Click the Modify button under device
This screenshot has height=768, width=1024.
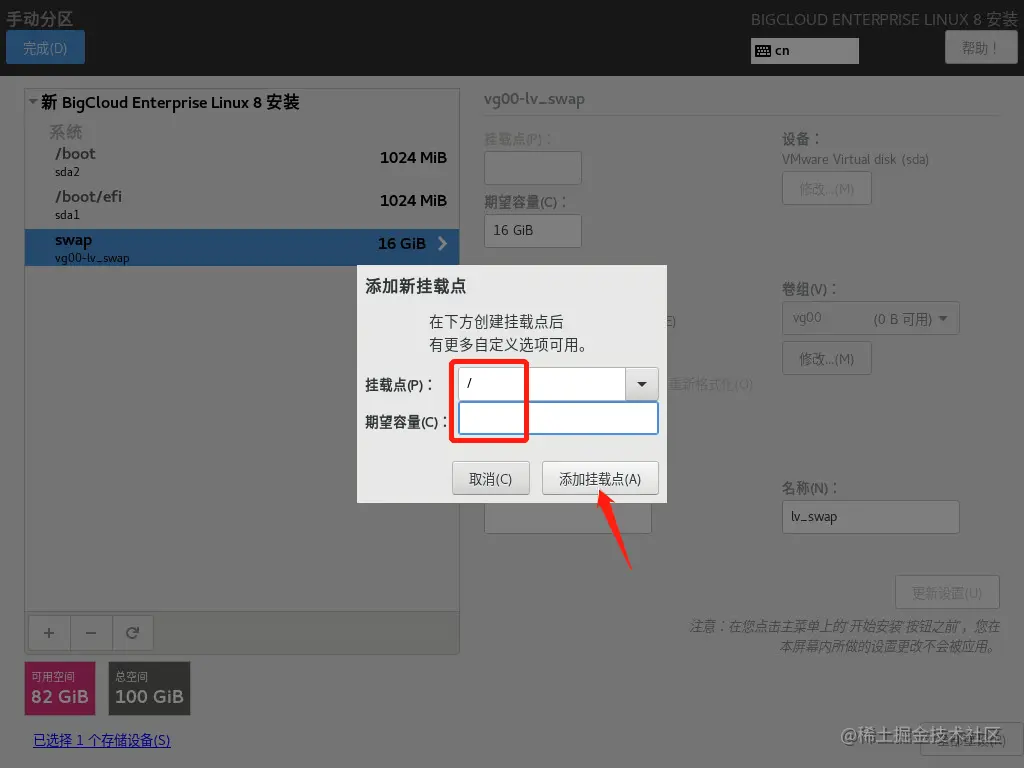click(x=827, y=189)
